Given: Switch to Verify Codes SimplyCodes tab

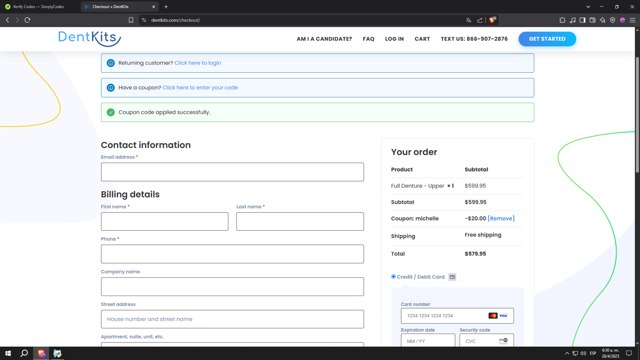Looking at the screenshot, I should [x=39, y=7].
